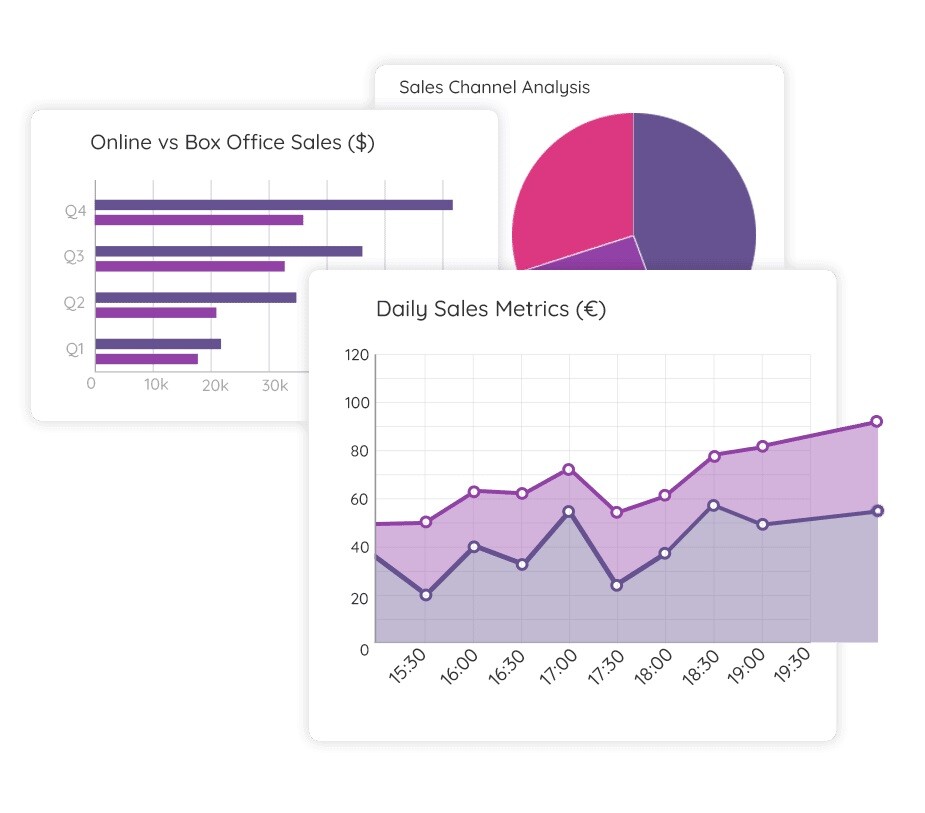This screenshot has width=925, height=813.
Task: Select the 80 label on the y-axis
Action: (x=359, y=451)
